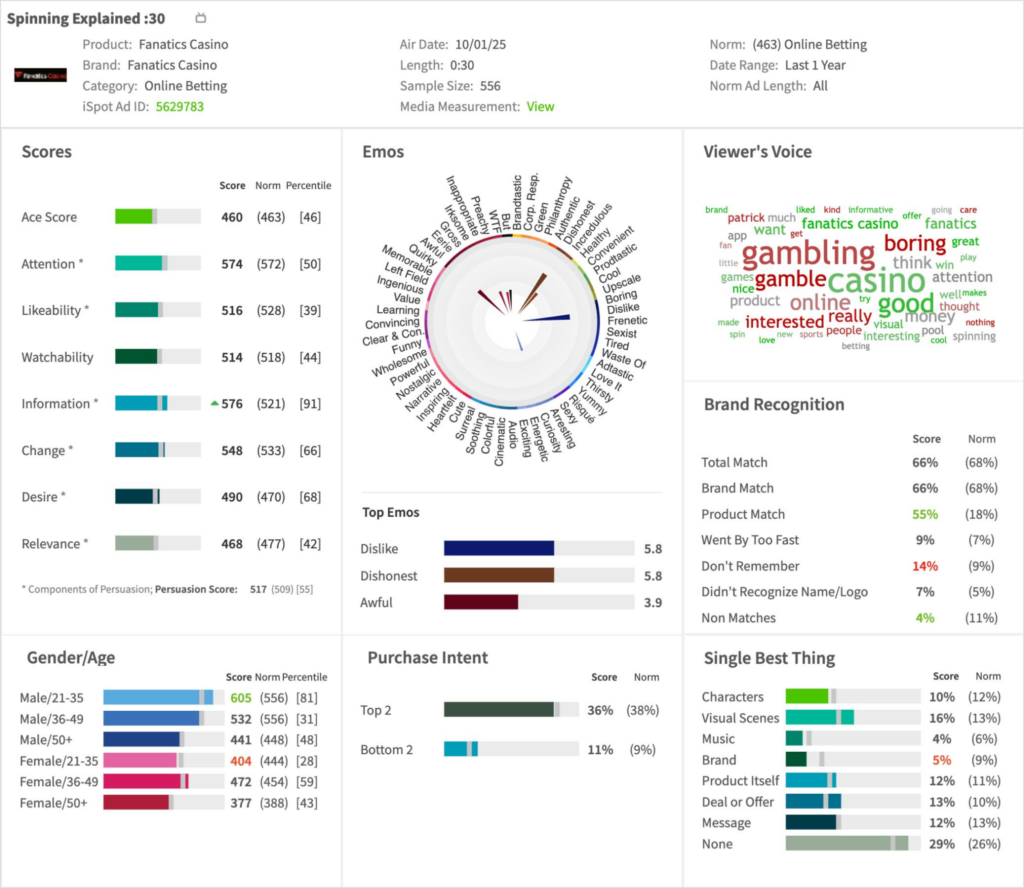Click the Dishonest brown bar in Top Emos
Image resolution: width=1024 pixels, height=888 pixels.
click(x=498, y=576)
